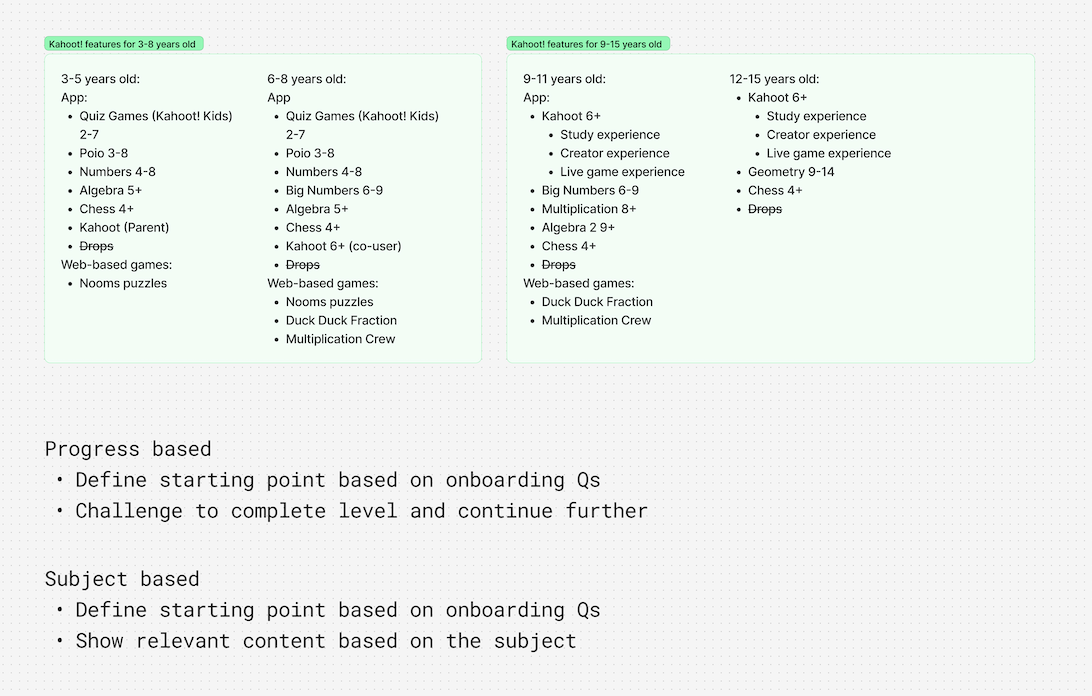1092x696 pixels.
Task: Click the 'Kahoot (Parent)' list item
Action: point(124,228)
